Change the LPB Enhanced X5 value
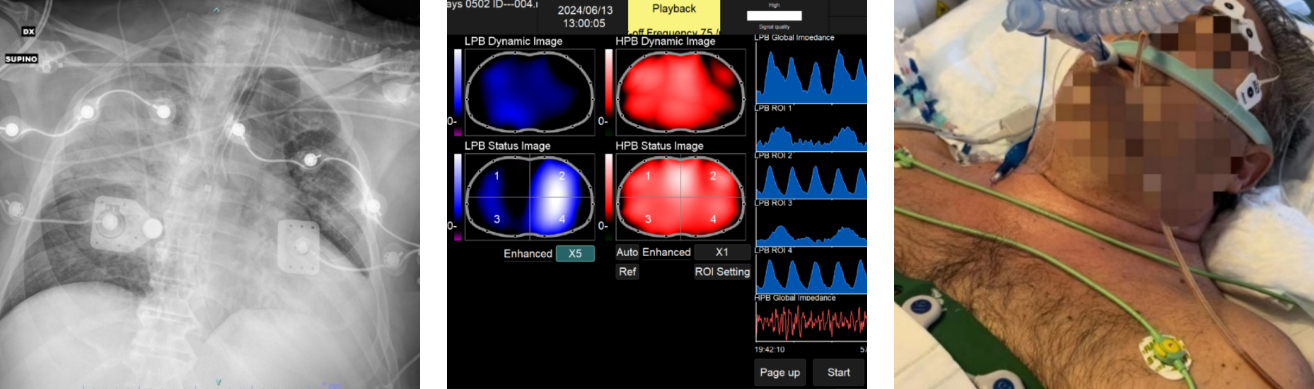1314x389 pixels. 575,253
